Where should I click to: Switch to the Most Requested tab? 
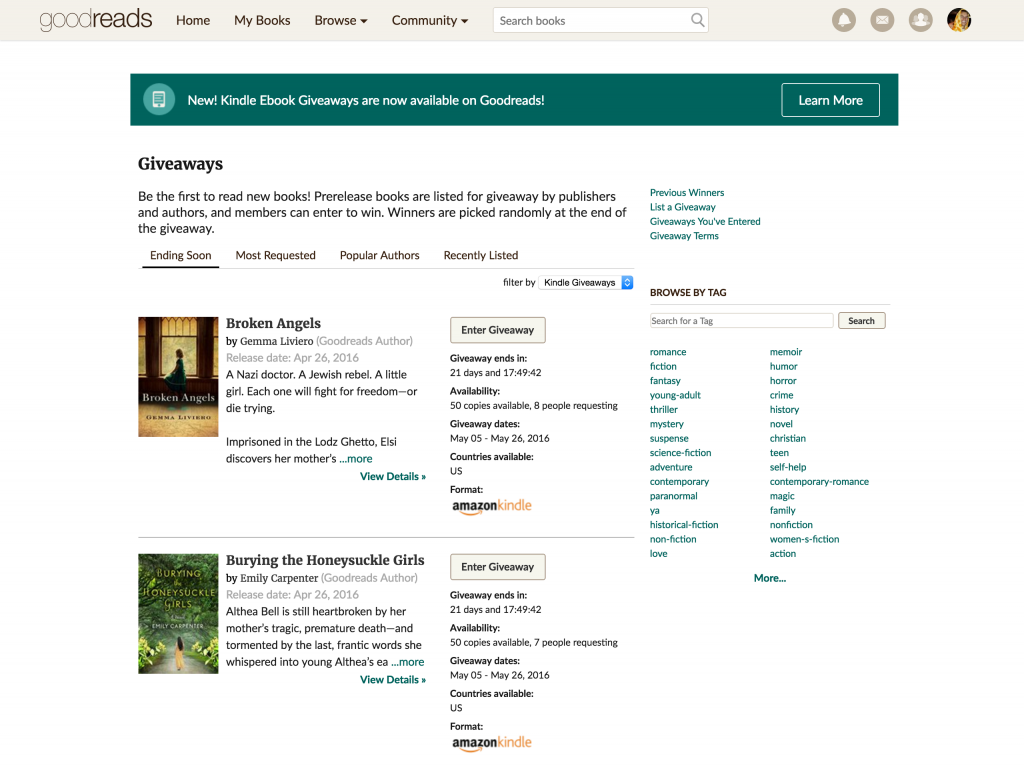[x=275, y=255]
